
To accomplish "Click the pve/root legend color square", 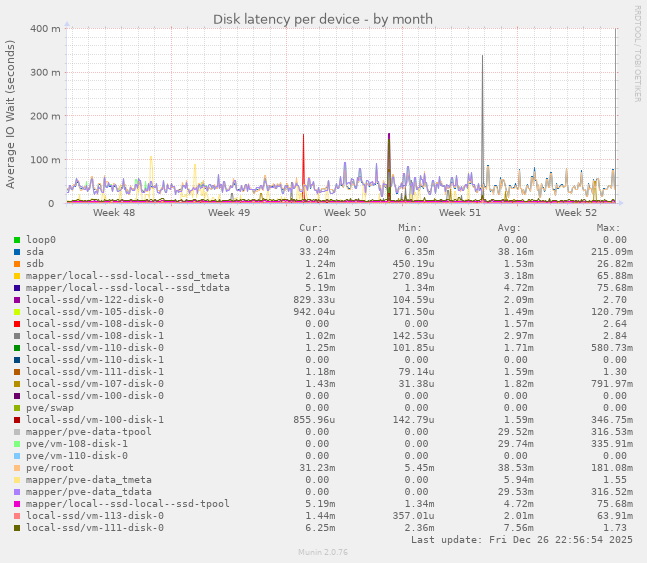I will click(17, 468).
